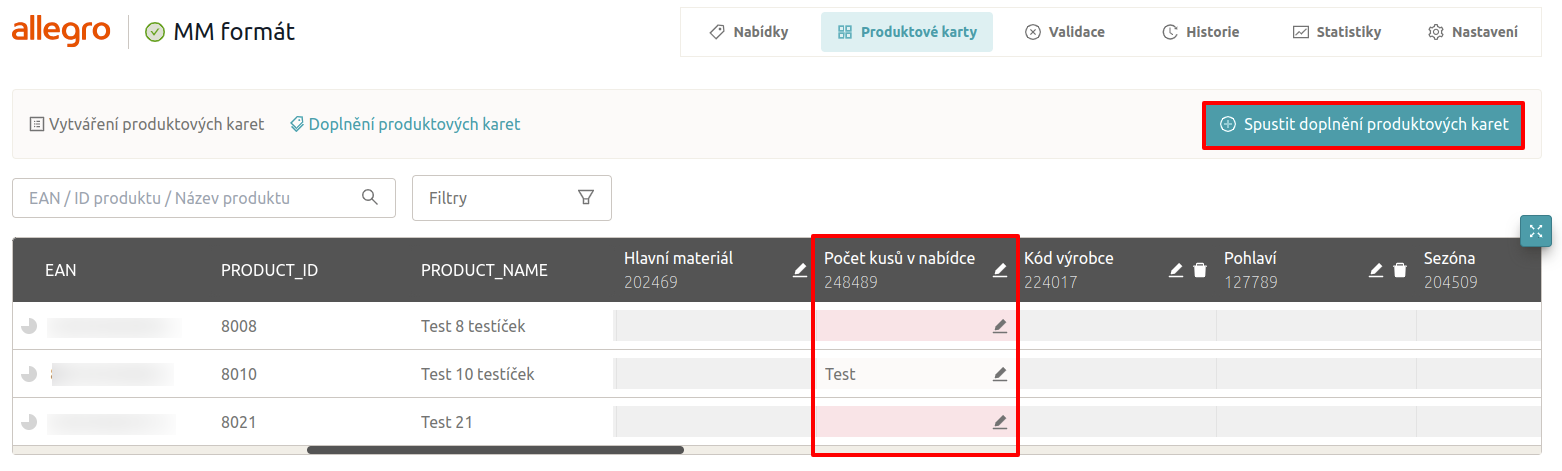1562x471 pixels.
Task: Open Vytváření produktových karet link
Action: tap(147, 124)
